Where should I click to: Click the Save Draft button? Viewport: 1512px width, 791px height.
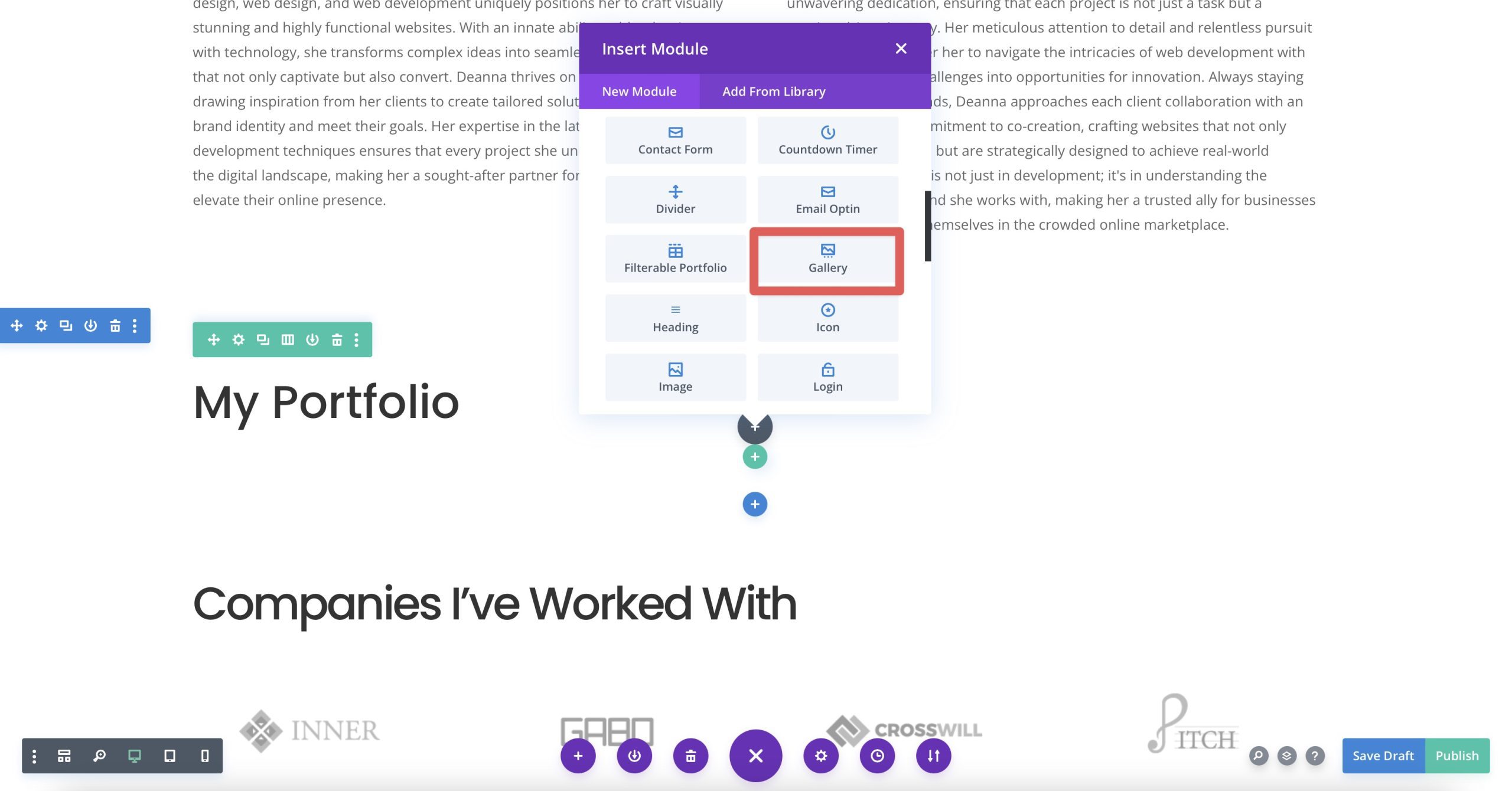(1383, 755)
